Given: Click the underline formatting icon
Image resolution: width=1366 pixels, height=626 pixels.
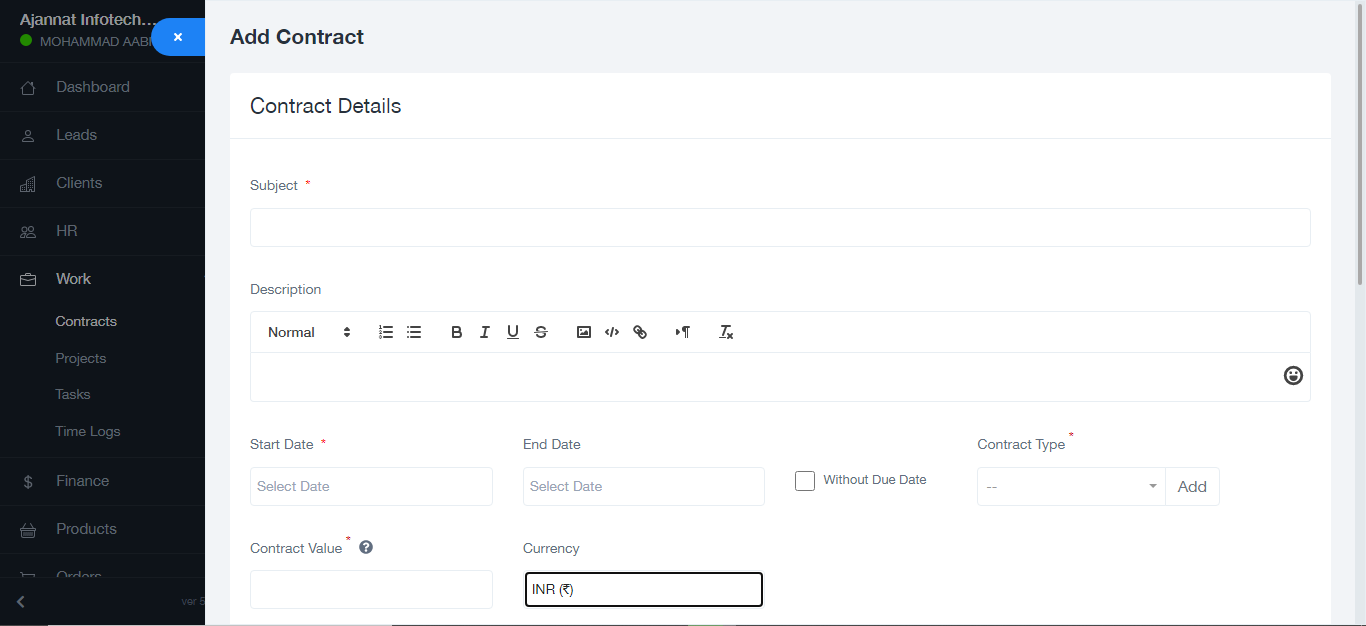Looking at the screenshot, I should (512, 332).
